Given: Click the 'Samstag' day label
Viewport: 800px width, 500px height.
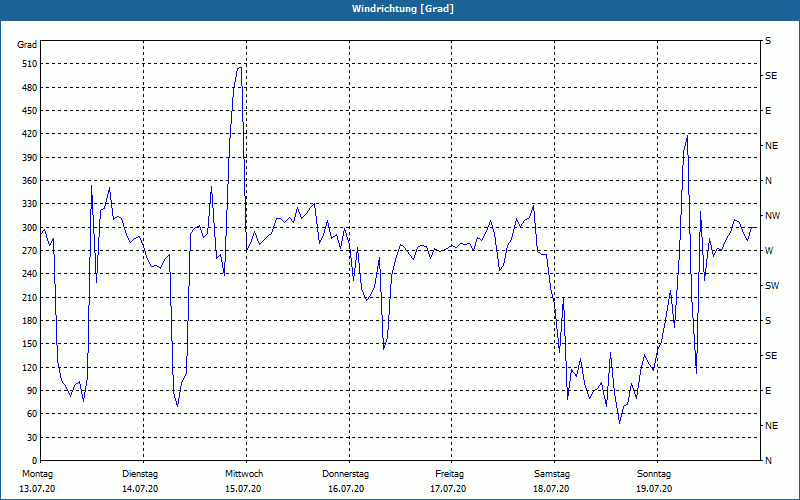Looking at the screenshot, I should pyautogui.click(x=552, y=474).
